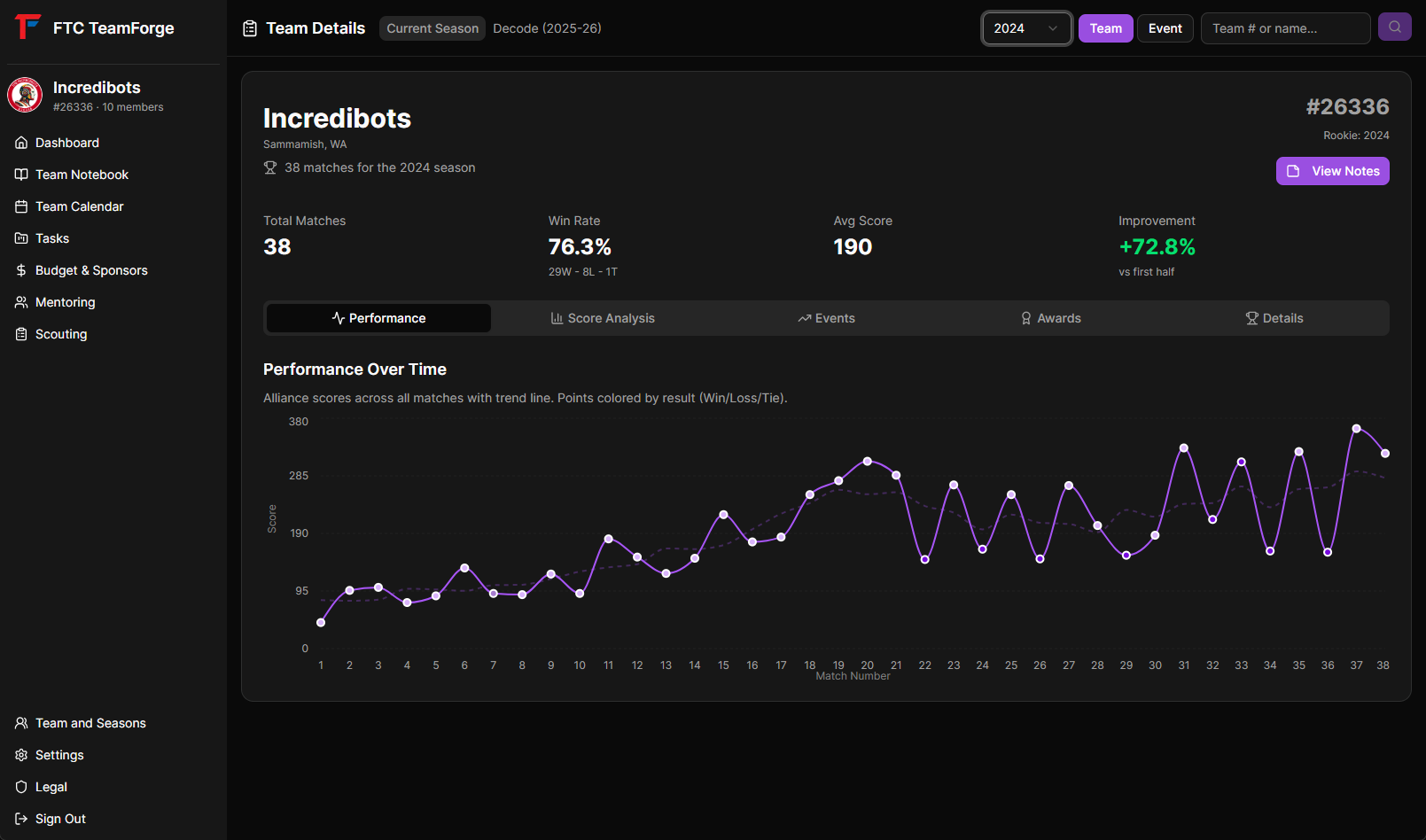The image size is (1426, 840).
Task: Click the Incredibots team avatar
Action: point(25,95)
